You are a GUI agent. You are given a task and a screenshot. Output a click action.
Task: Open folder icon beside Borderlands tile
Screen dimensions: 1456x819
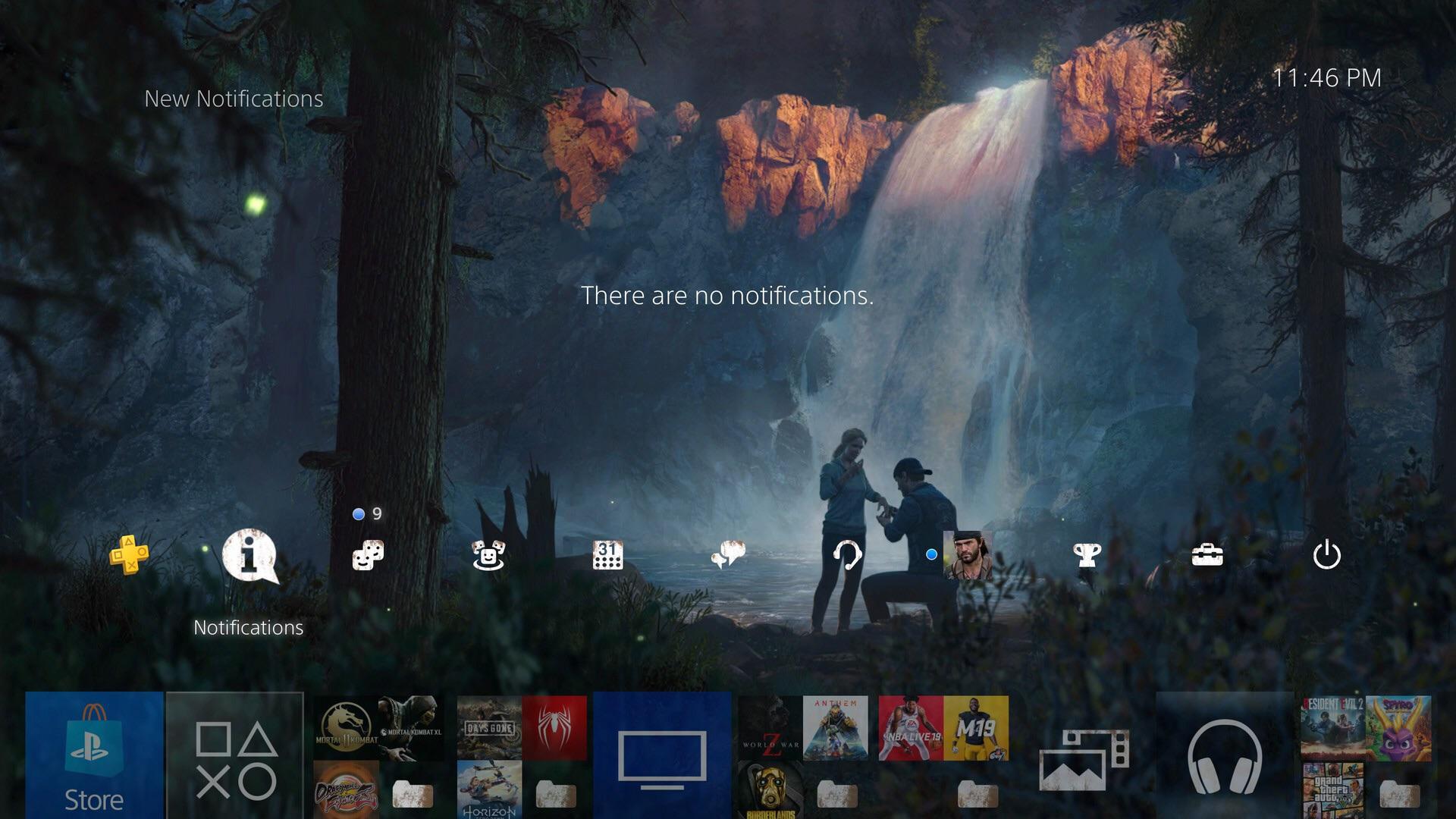pyautogui.click(x=836, y=793)
